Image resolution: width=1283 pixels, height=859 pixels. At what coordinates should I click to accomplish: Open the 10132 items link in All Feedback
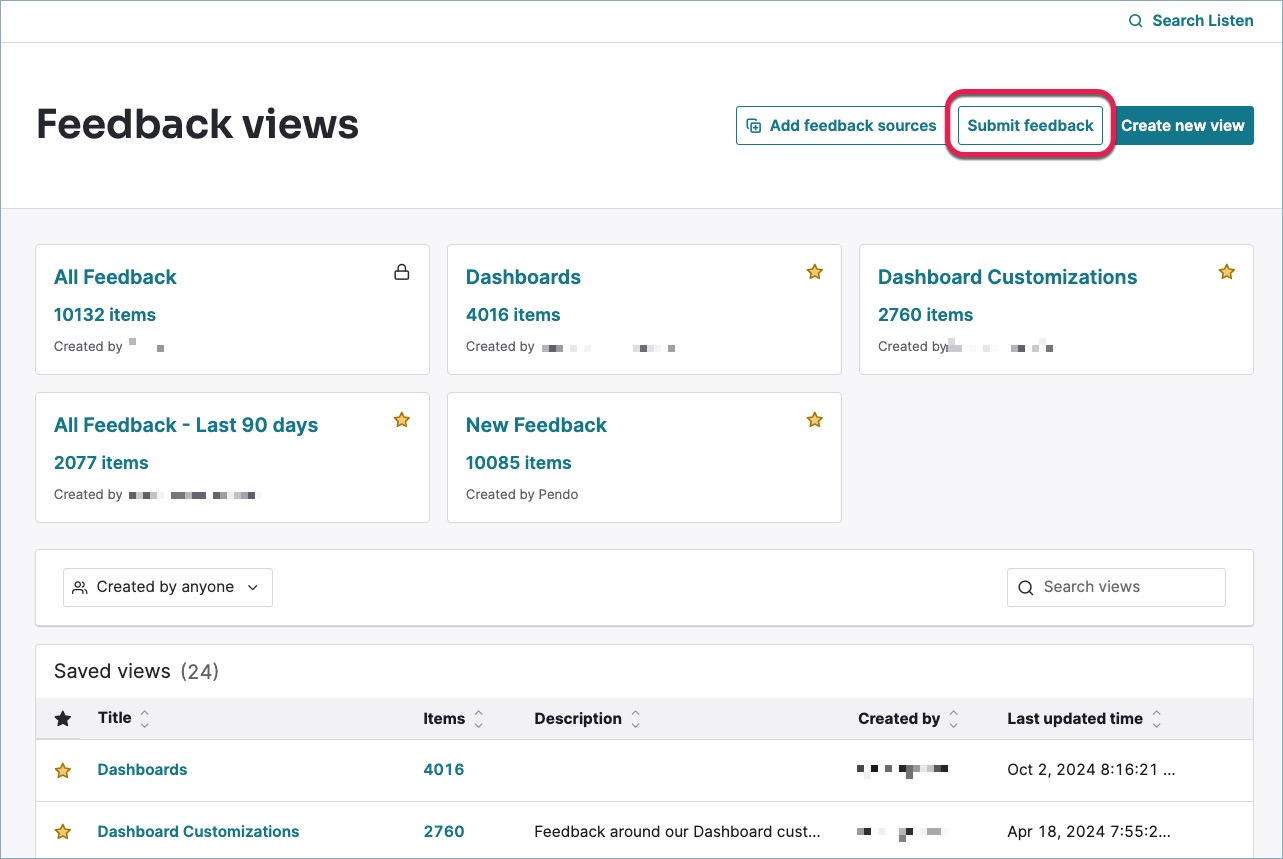(x=105, y=315)
